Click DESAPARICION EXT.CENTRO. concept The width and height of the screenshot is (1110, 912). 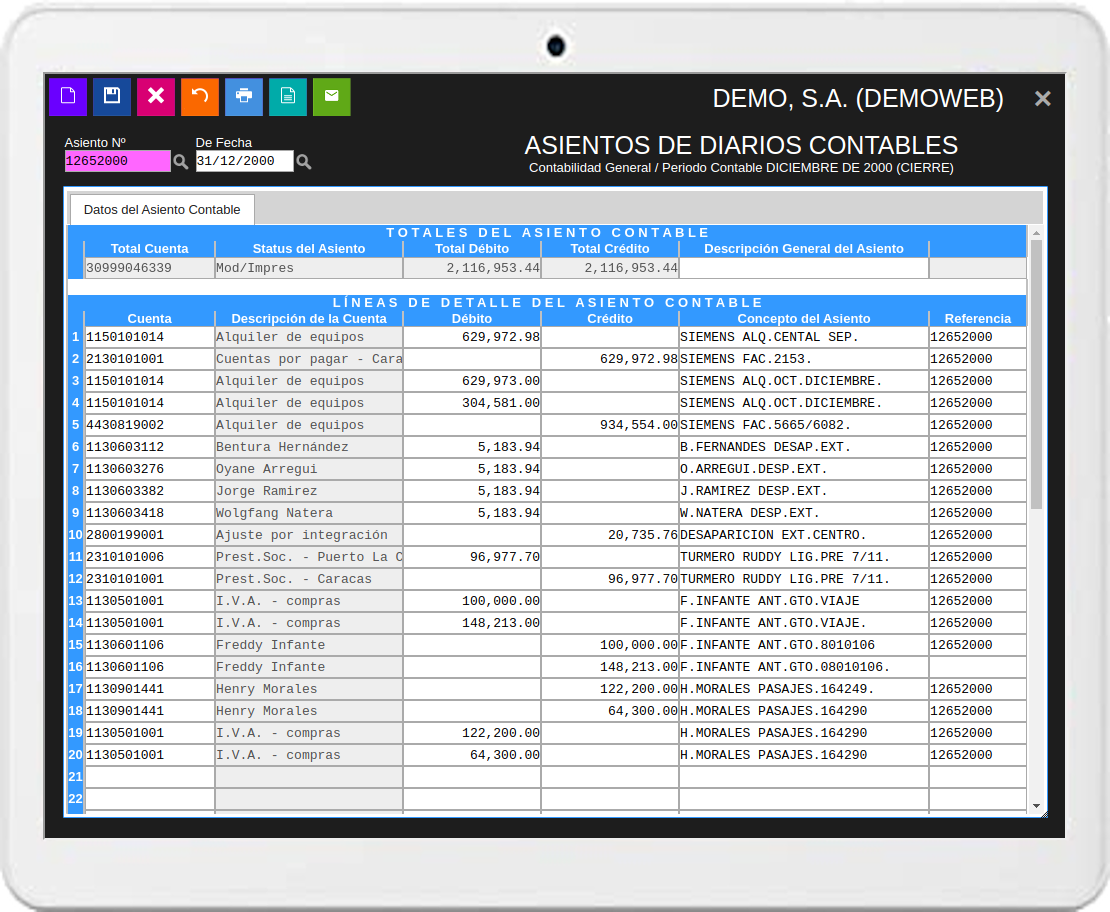pos(803,535)
